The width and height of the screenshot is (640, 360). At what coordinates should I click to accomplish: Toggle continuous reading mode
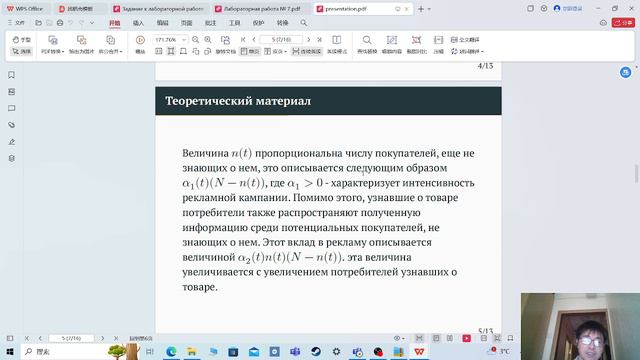[x=307, y=51]
